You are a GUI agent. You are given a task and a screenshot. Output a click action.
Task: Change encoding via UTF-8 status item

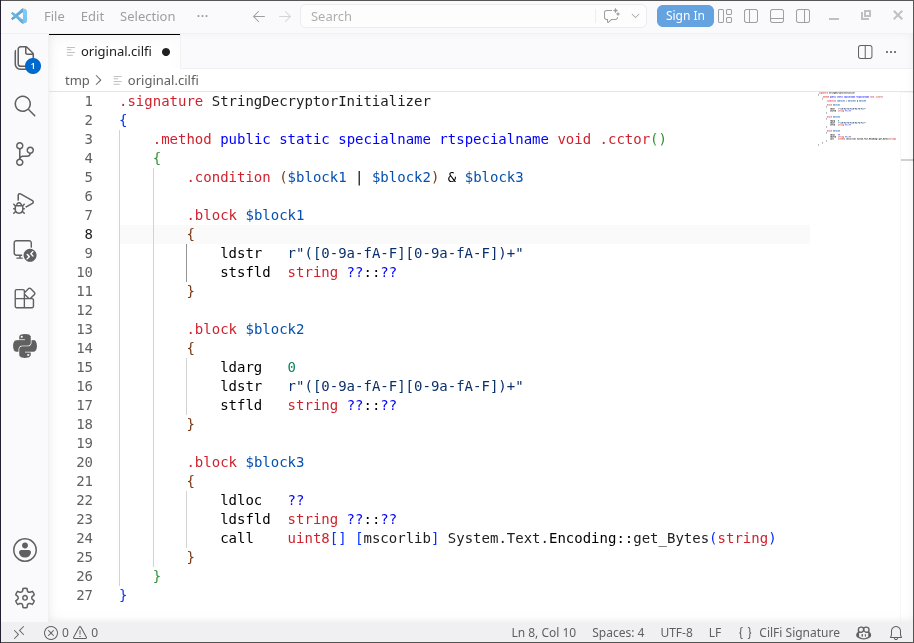coord(676,633)
